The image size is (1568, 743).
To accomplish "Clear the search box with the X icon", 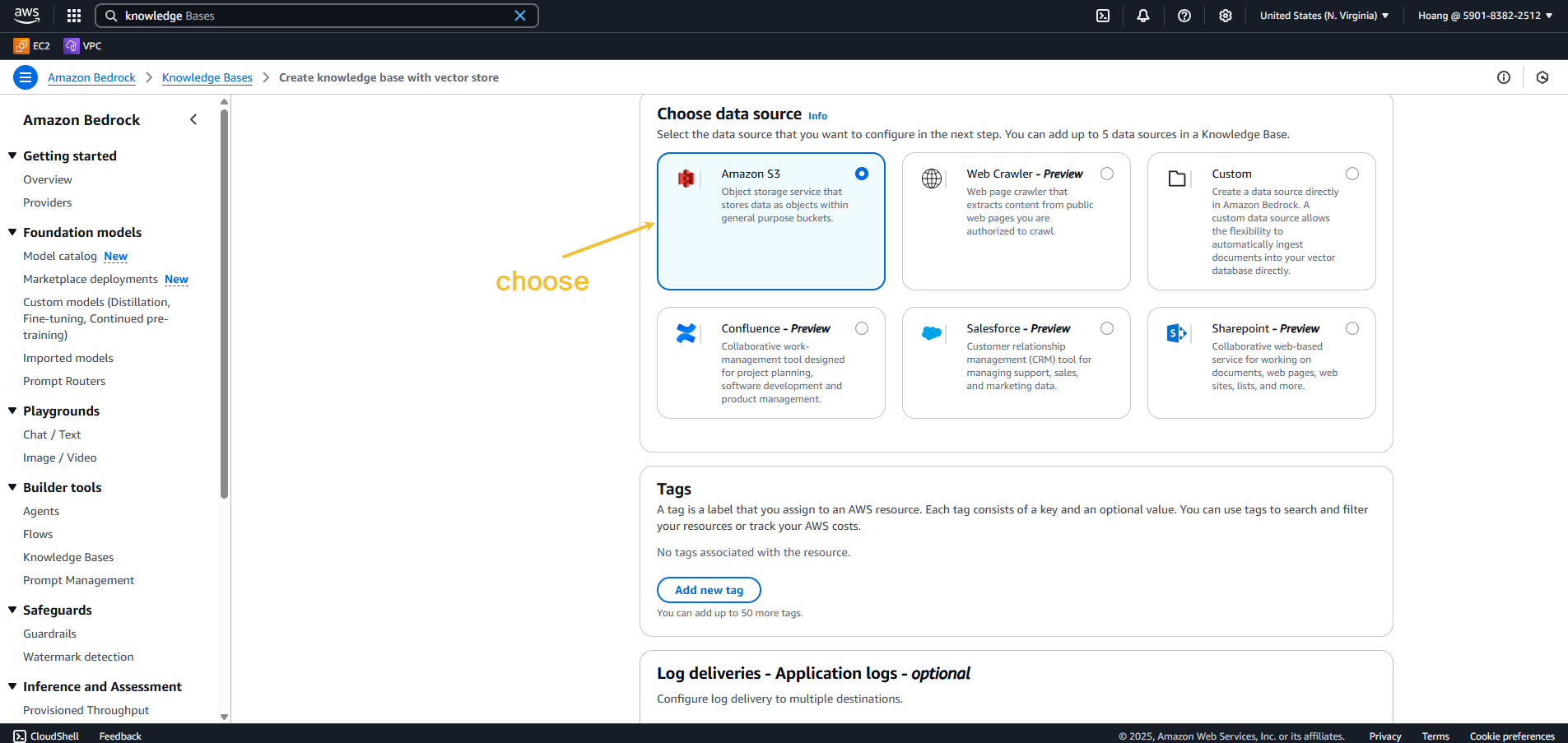I will click(x=520, y=16).
